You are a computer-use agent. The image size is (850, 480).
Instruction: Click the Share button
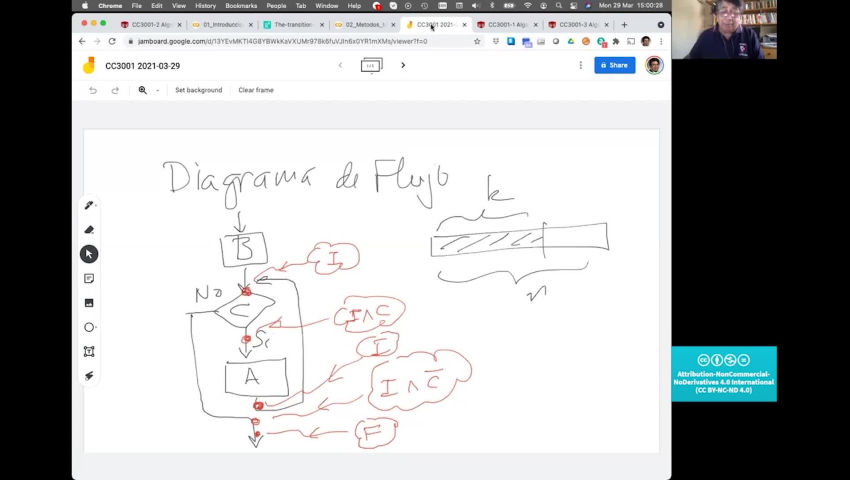pyautogui.click(x=615, y=65)
